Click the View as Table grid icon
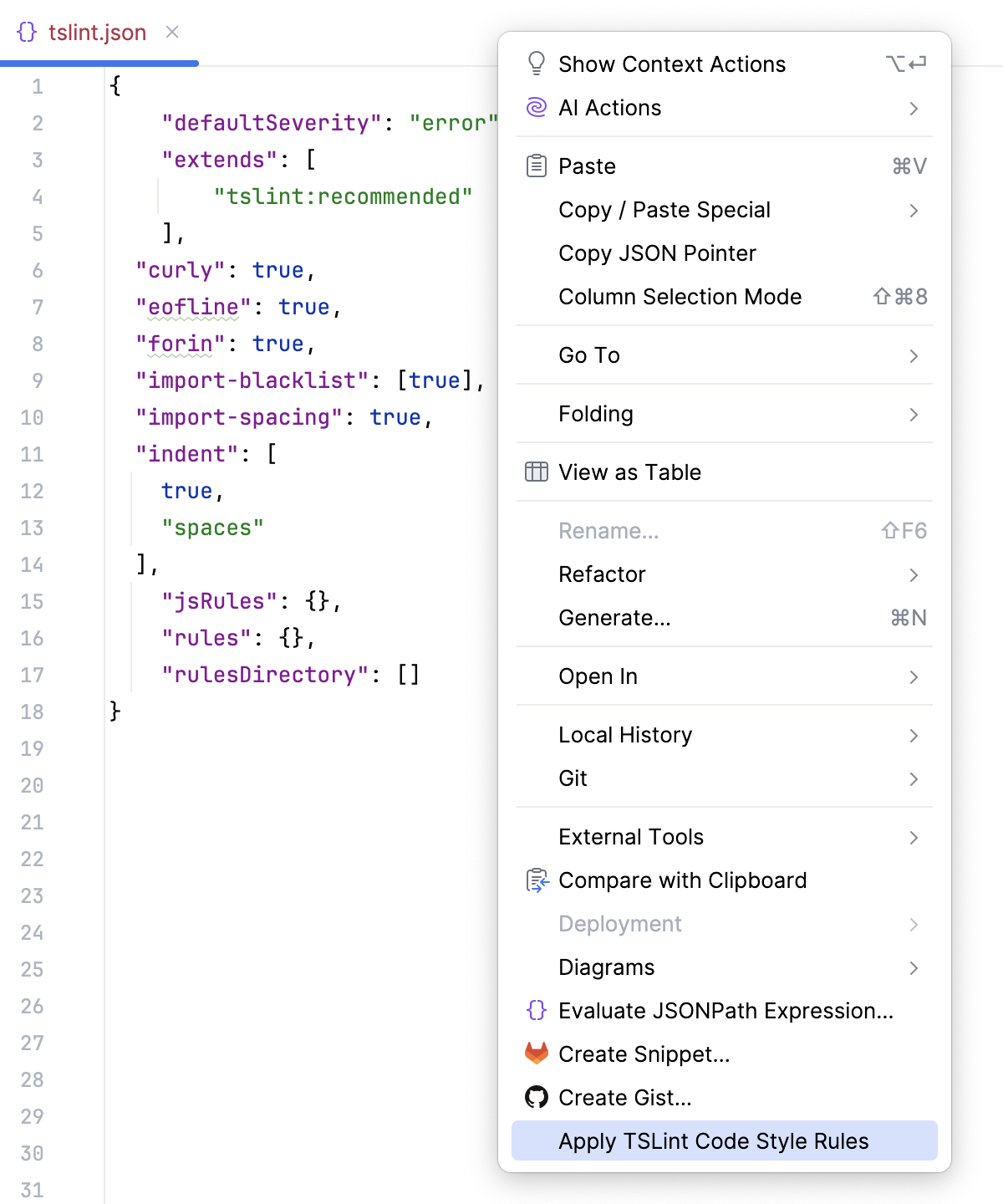This screenshot has height=1204, width=1003. (536, 472)
